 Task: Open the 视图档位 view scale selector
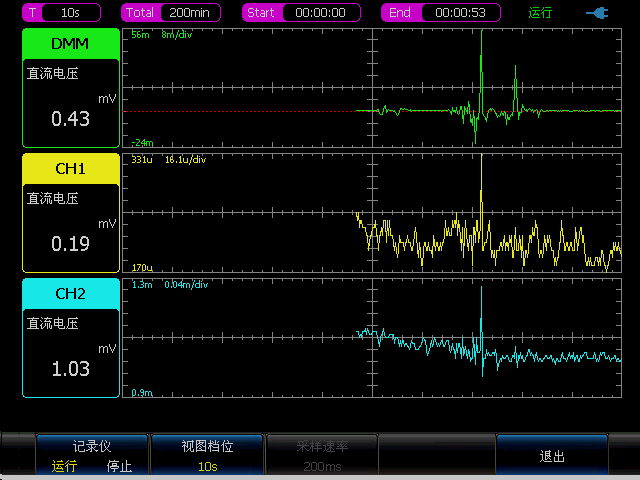(x=207, y=455)
